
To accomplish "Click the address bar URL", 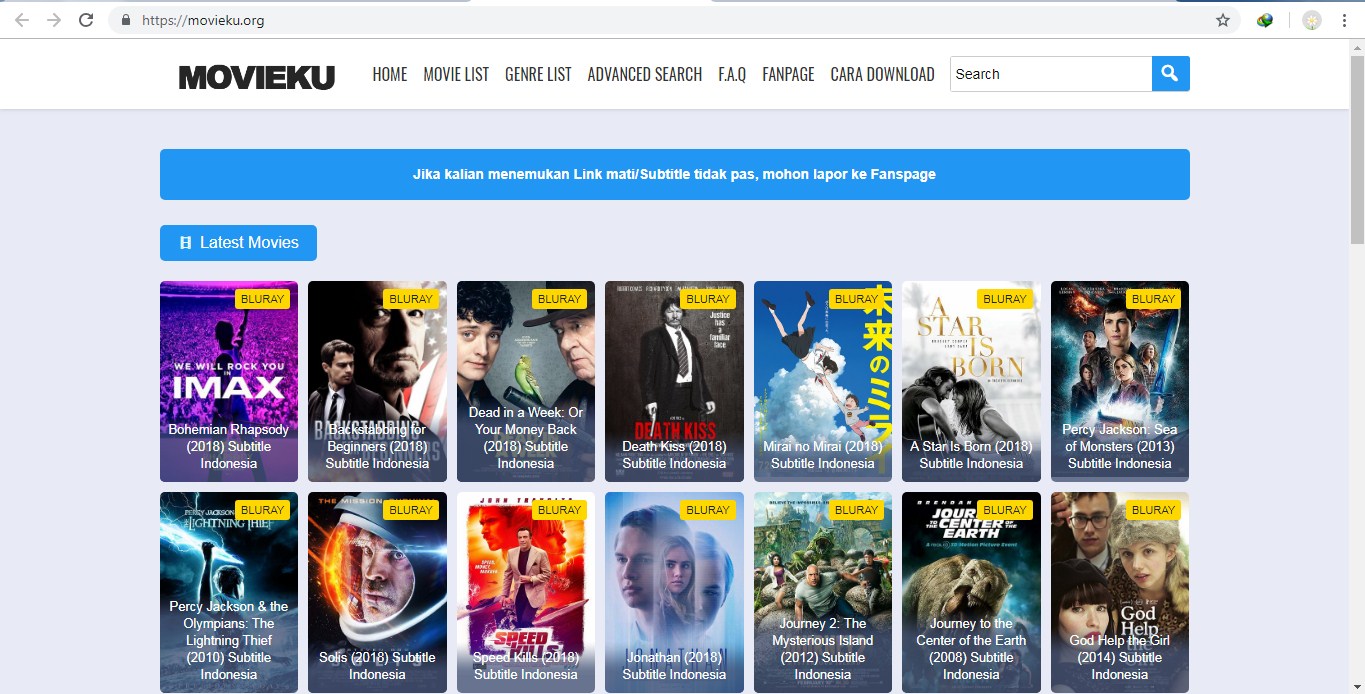I will pos(204,20).
